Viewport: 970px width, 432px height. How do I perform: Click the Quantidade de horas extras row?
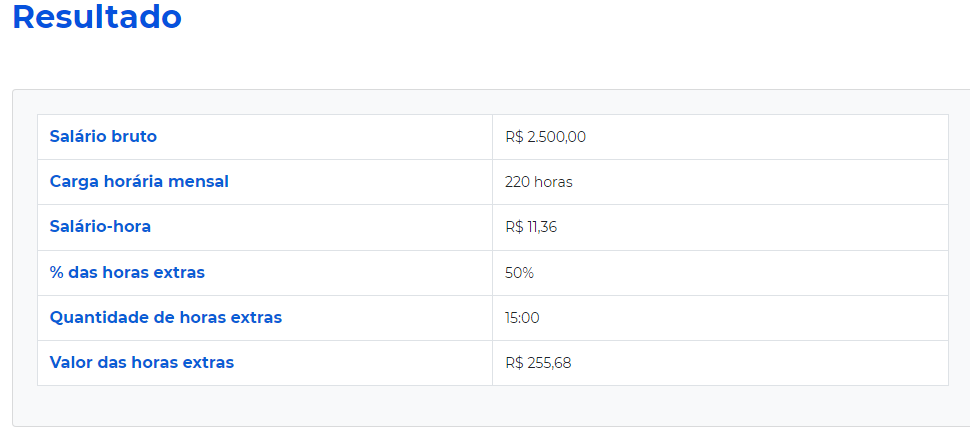tap(492, 318)
